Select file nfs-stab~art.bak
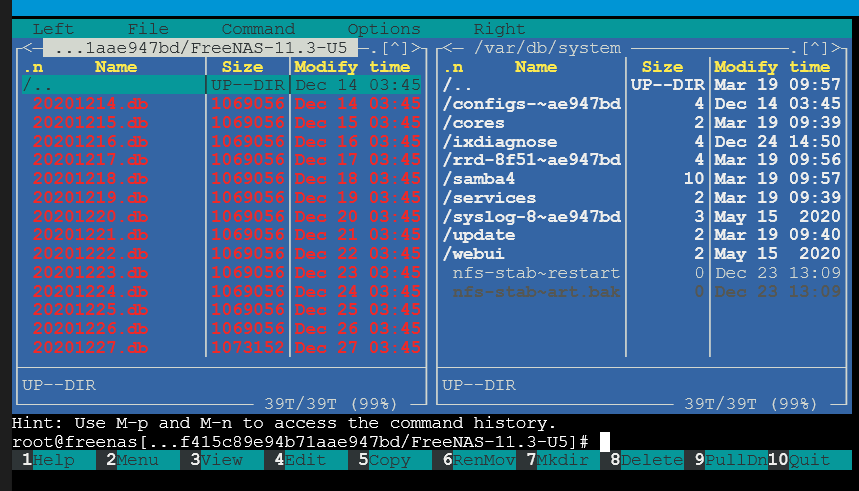 642,291
